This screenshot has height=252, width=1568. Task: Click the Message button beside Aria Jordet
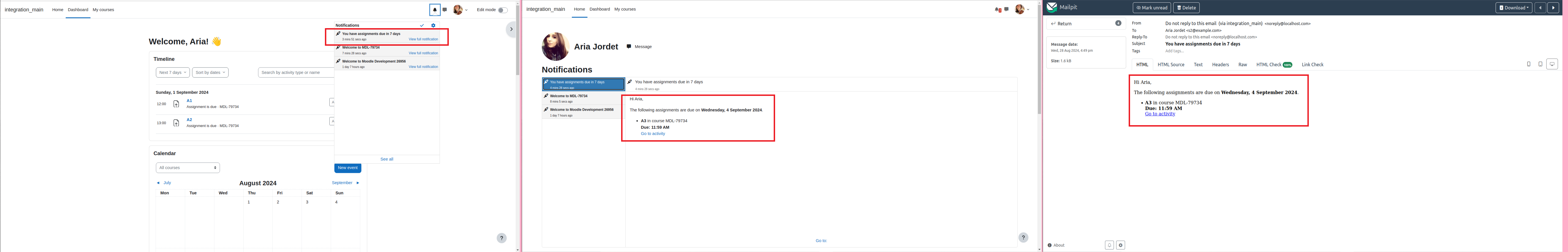pos(639,46)
